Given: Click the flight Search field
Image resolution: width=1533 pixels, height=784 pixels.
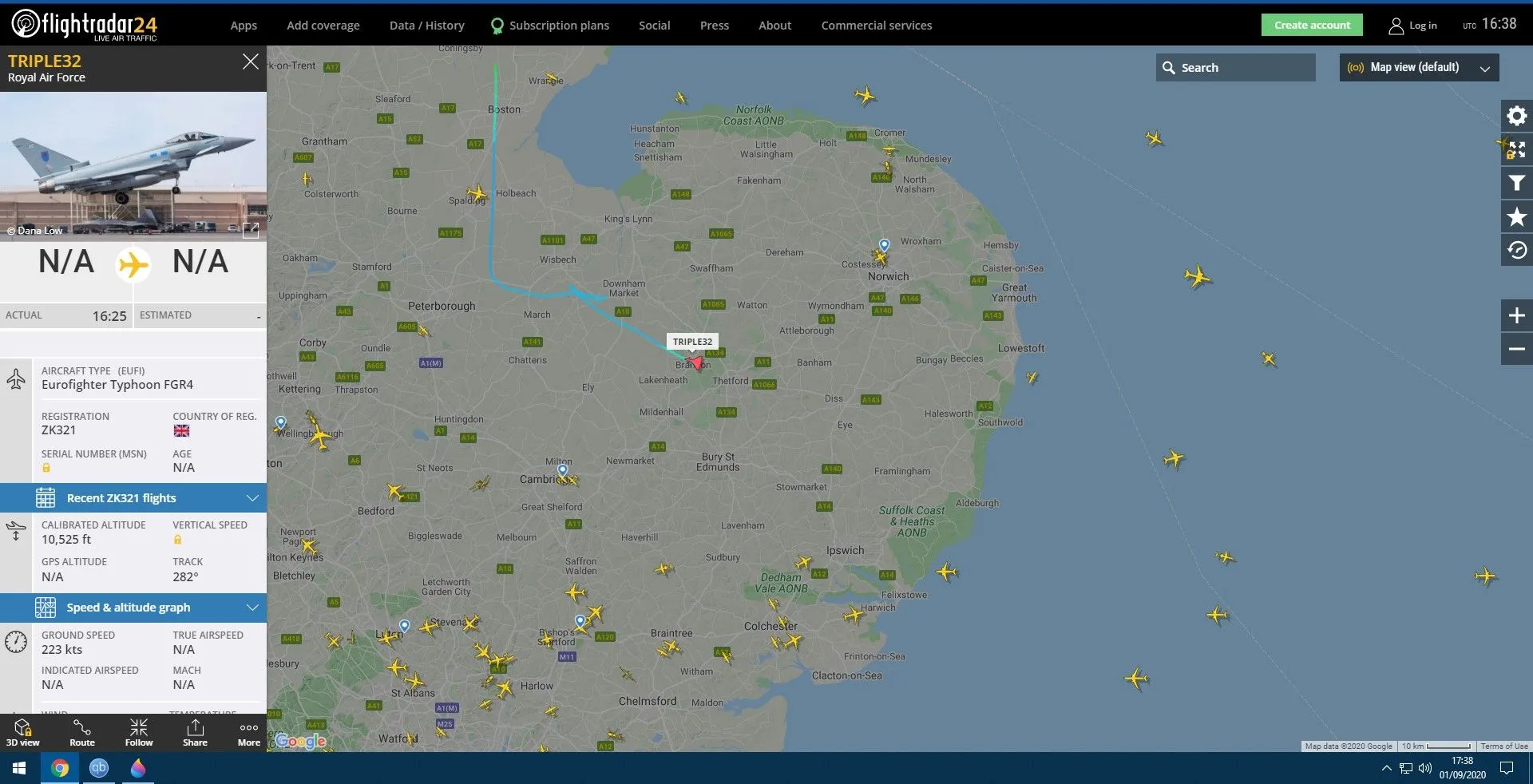Looking at the screenshot, I should [1235, 68].
